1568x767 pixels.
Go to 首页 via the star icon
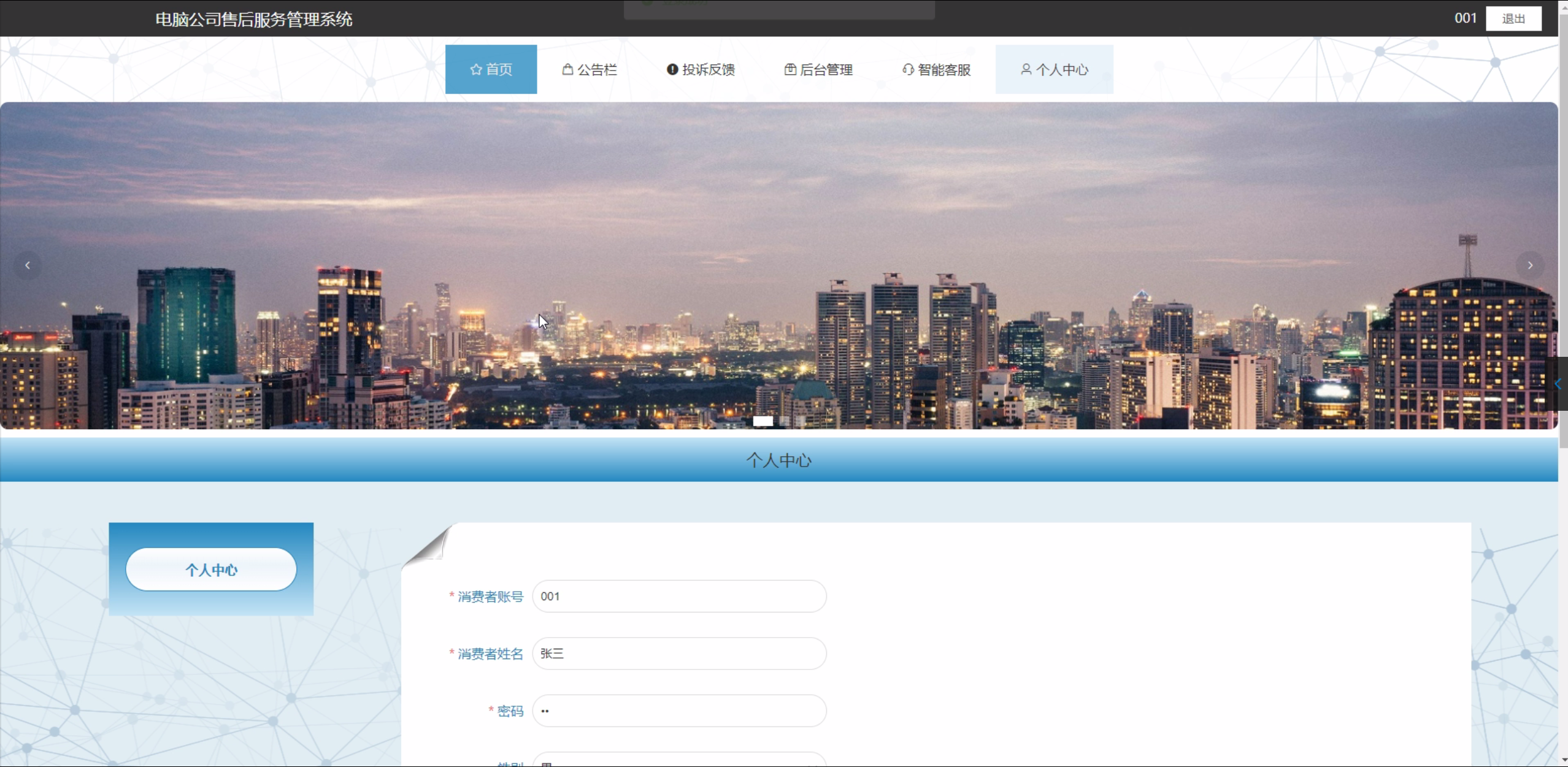(476, 70)
